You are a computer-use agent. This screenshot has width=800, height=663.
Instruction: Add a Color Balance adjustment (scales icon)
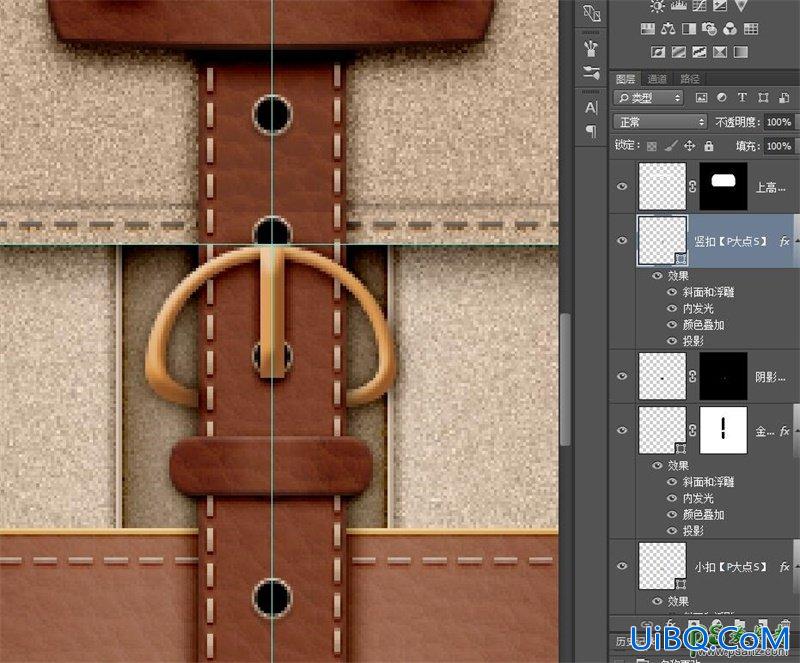pos(668,29)
